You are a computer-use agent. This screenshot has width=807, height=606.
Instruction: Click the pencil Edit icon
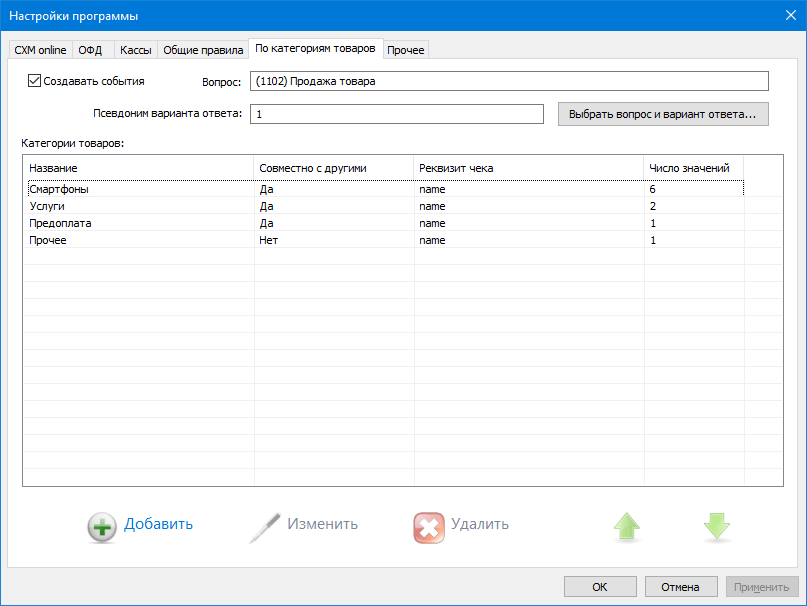pos(265,527)
